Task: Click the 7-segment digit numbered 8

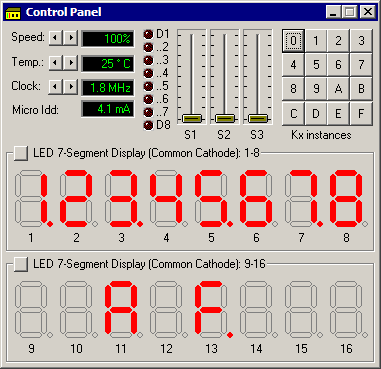Action: click(349, 198)
